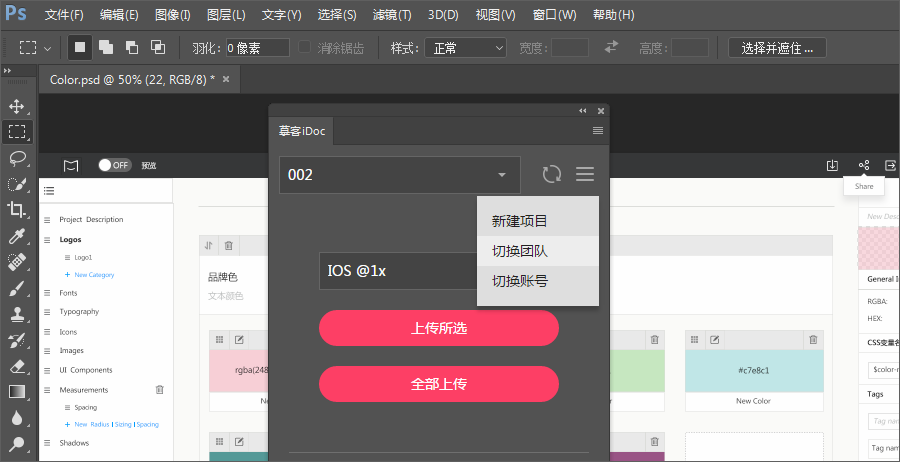This screenshot has height=462, width=900.
Task: Click trash icon on #c7e8c1 card
Action: 813,340
